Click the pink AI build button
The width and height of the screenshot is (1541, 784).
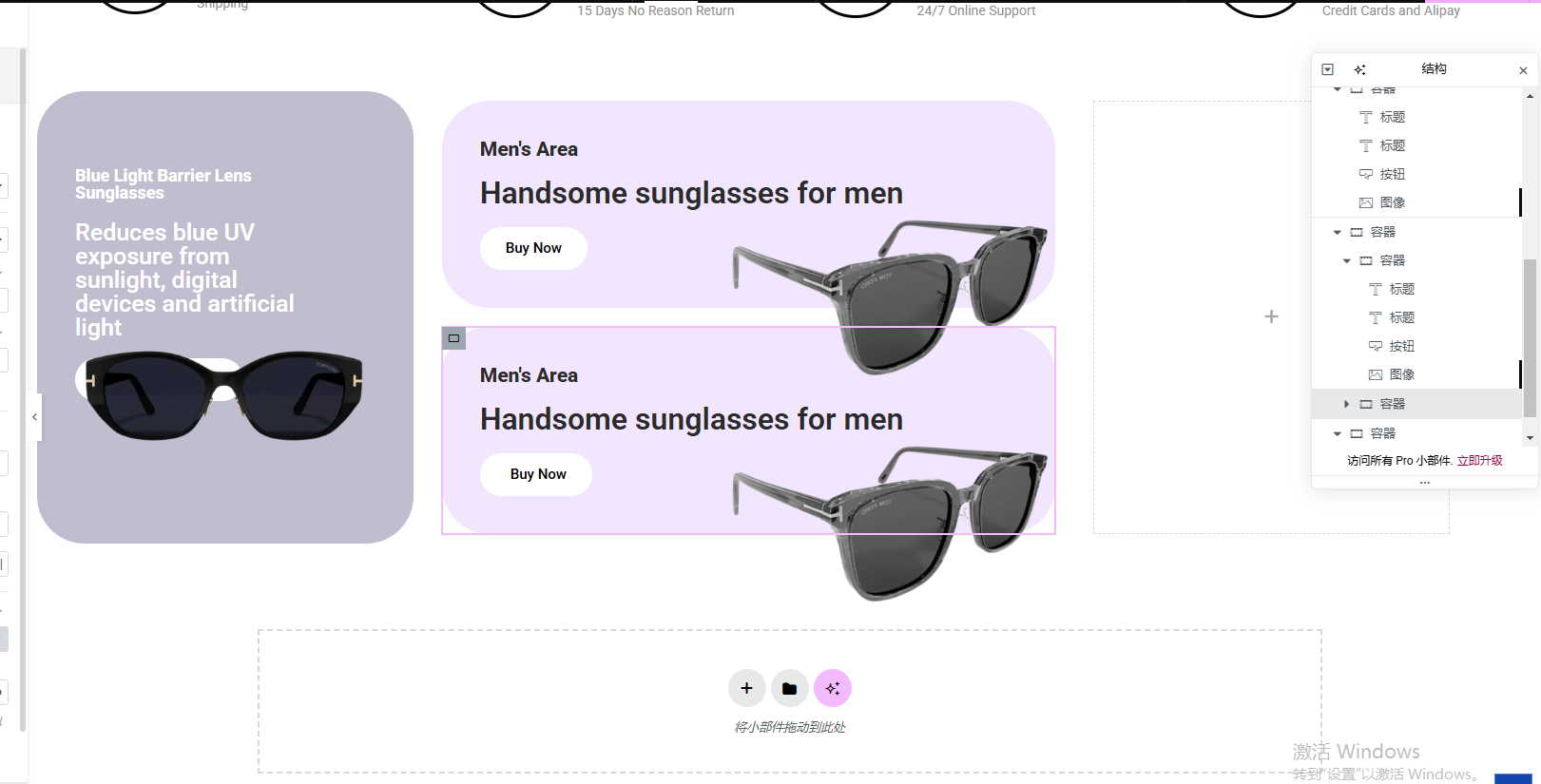(833, 688)
